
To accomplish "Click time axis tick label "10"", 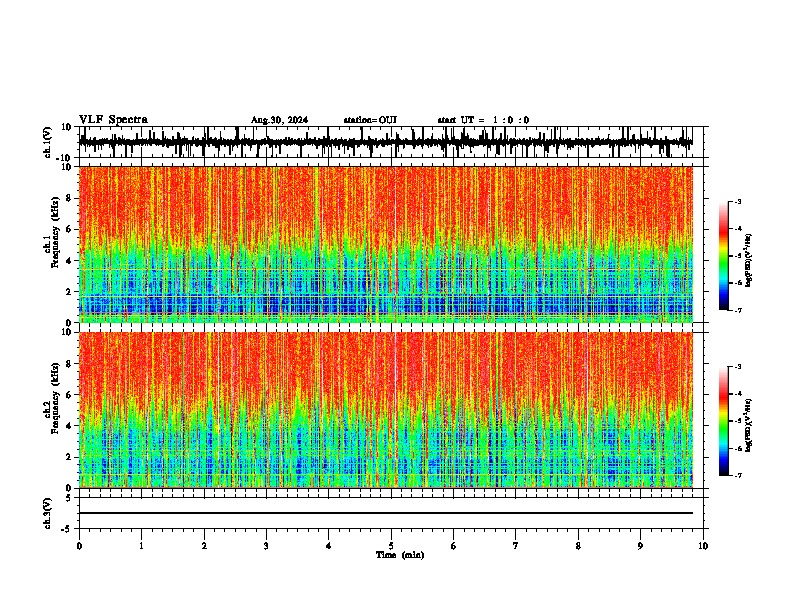I will 703,546.
